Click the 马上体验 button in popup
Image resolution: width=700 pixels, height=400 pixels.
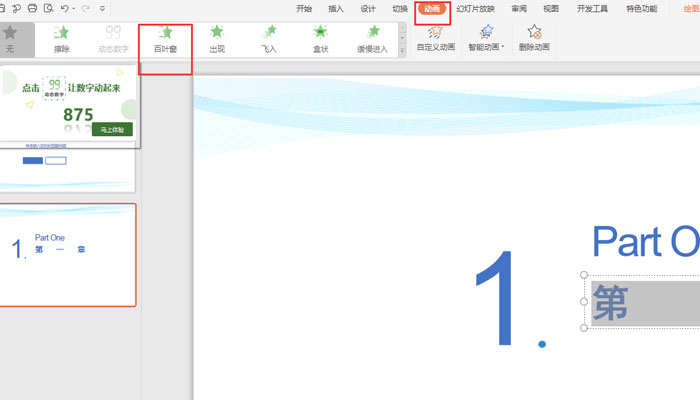point(111,129)
